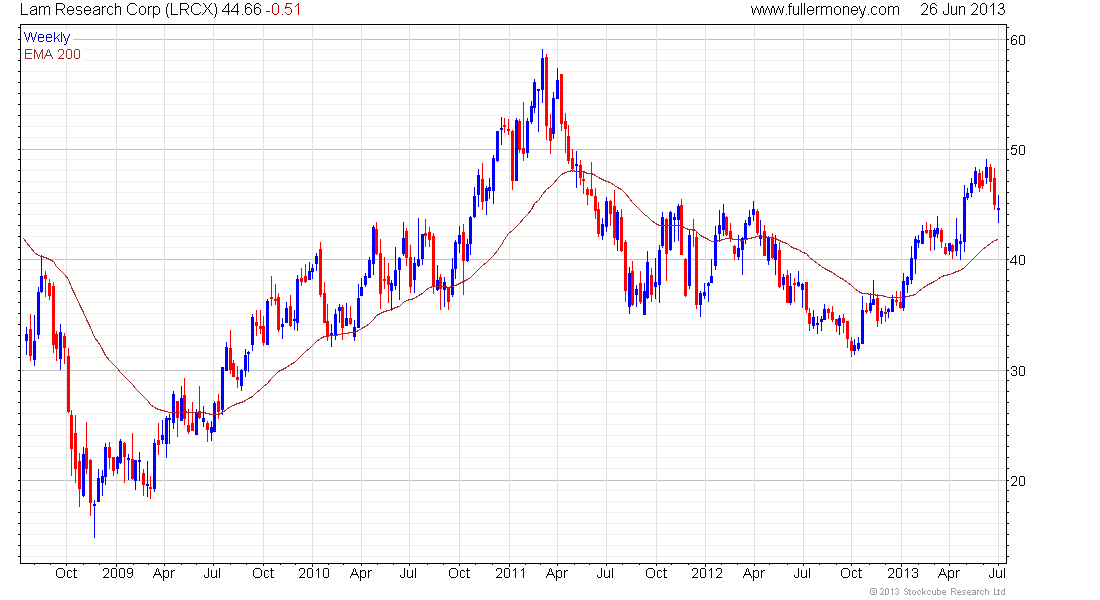Click the 50 price axis label
Viewport: 1100px width, 600px height.
pyautogui.click(x=1017, y=150)
